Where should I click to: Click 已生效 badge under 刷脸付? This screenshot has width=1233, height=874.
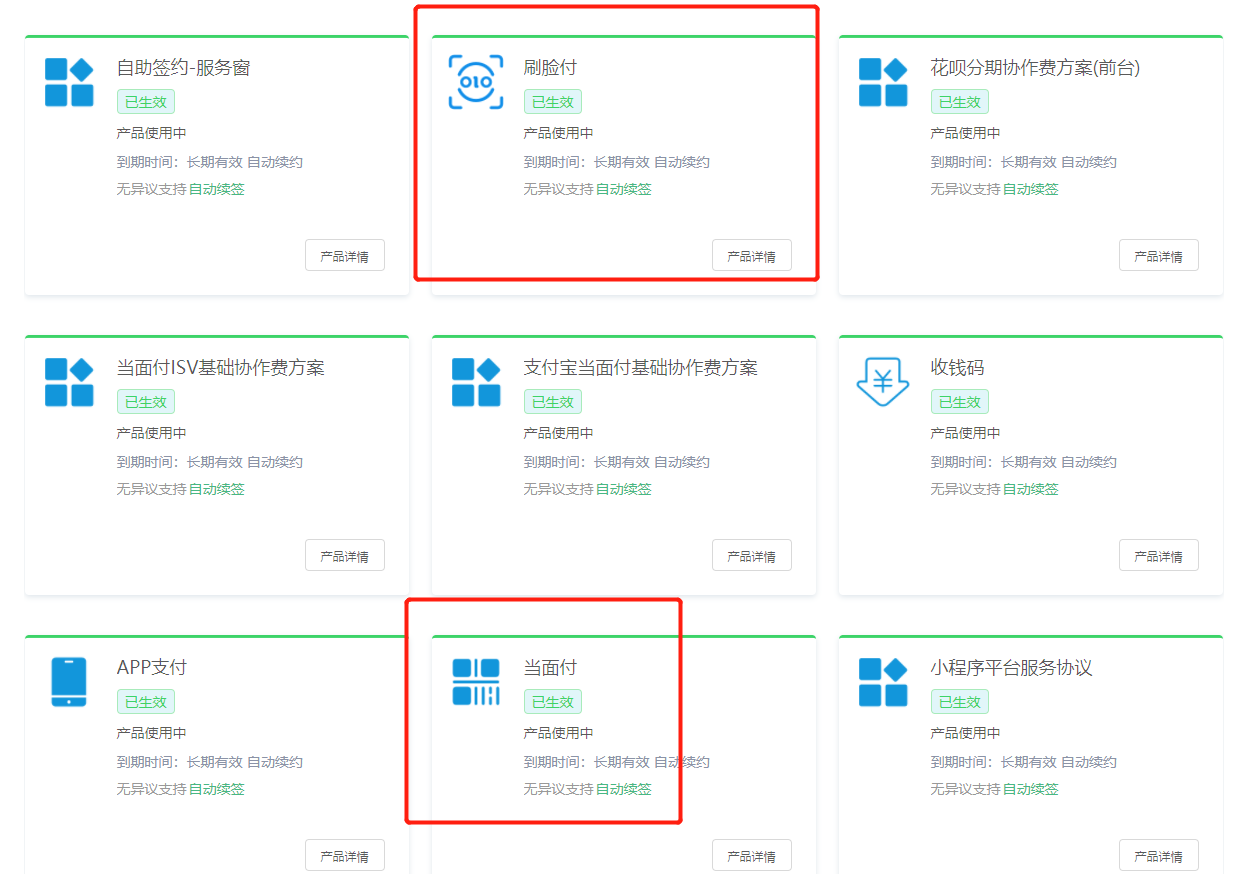(x=553, y=102)
